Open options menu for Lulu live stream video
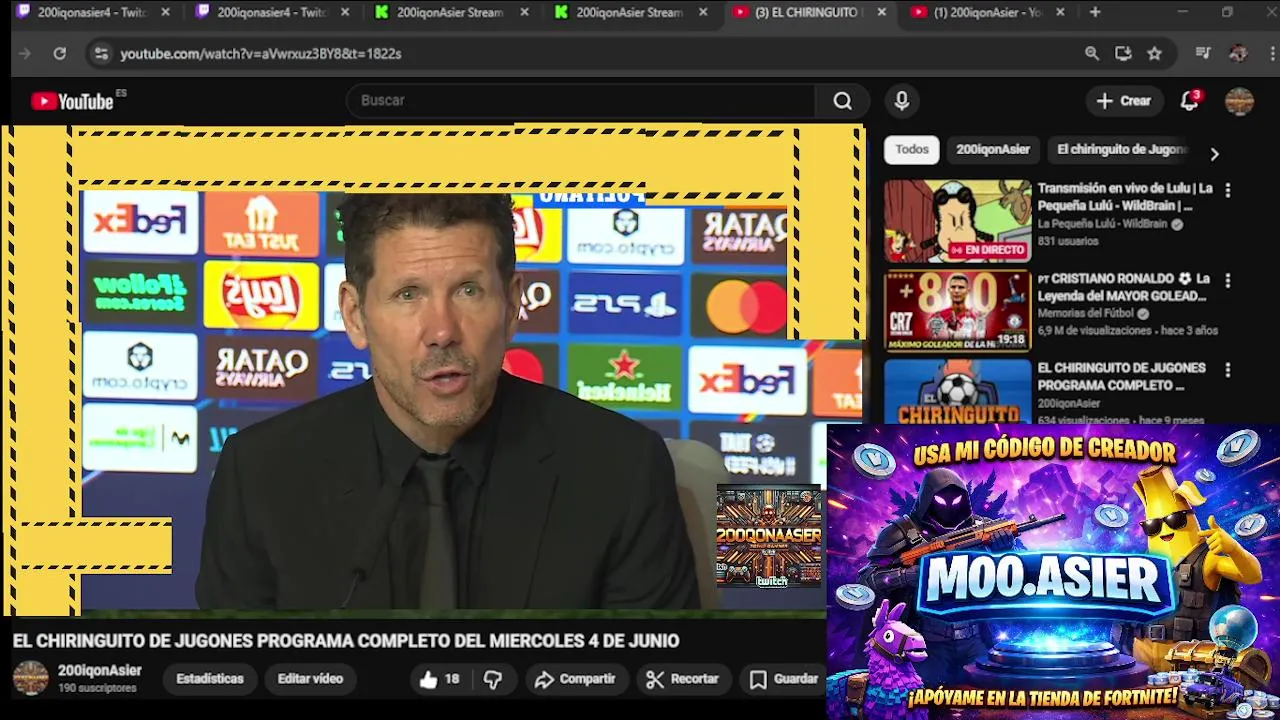The width and height of the screenshot is (1280, 720). [1228, 190]
